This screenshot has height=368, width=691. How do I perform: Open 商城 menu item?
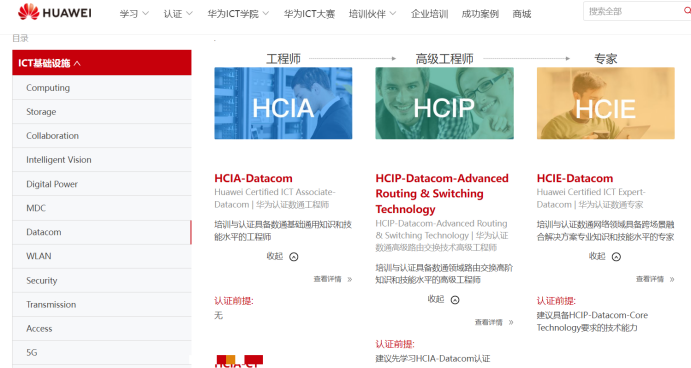click(x=521, y=14)
